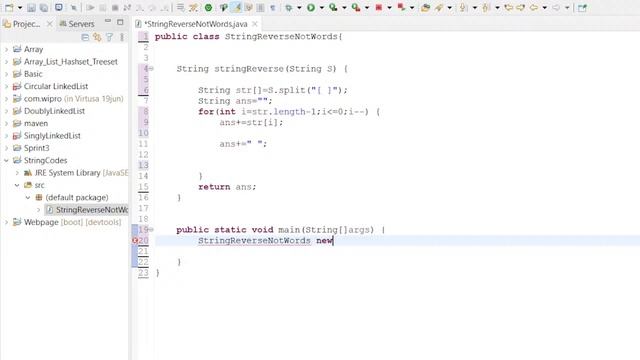The height and width of the screenshot is (360, 640).
Task: Click the New file toolbar icon
Action: tap(9, 7)
